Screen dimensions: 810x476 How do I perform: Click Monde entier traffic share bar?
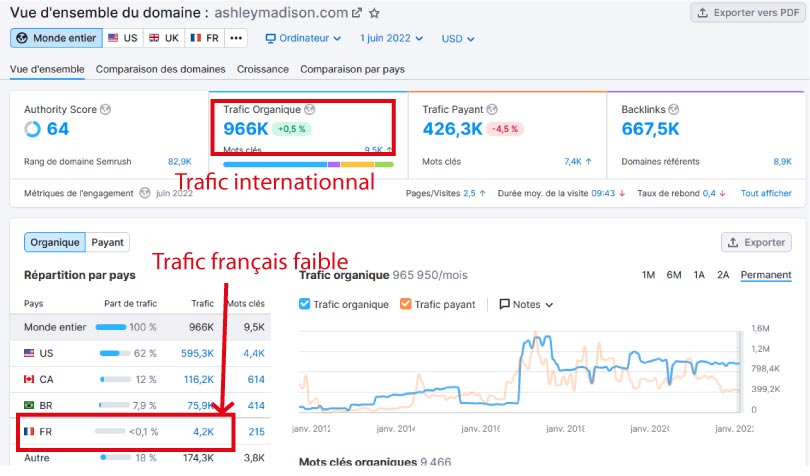coord(111,327)
